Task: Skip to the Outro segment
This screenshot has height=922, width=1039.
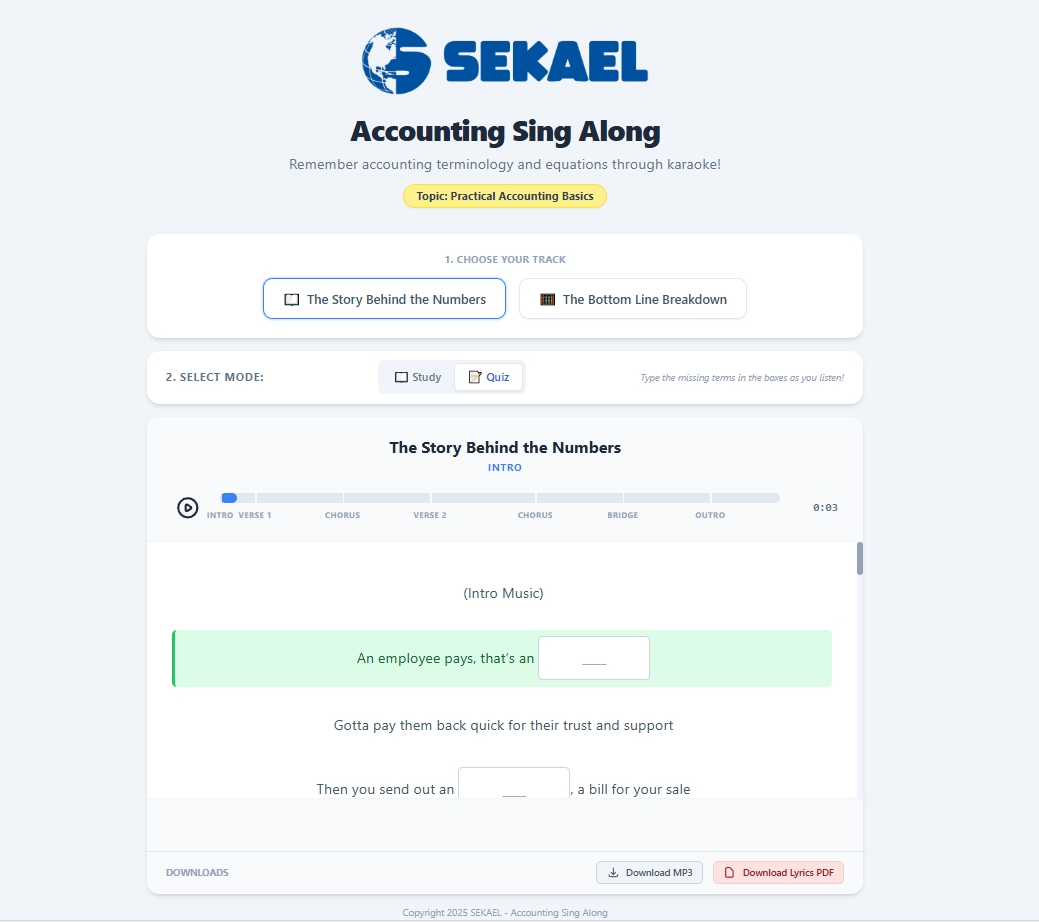Action: point(744,498)
